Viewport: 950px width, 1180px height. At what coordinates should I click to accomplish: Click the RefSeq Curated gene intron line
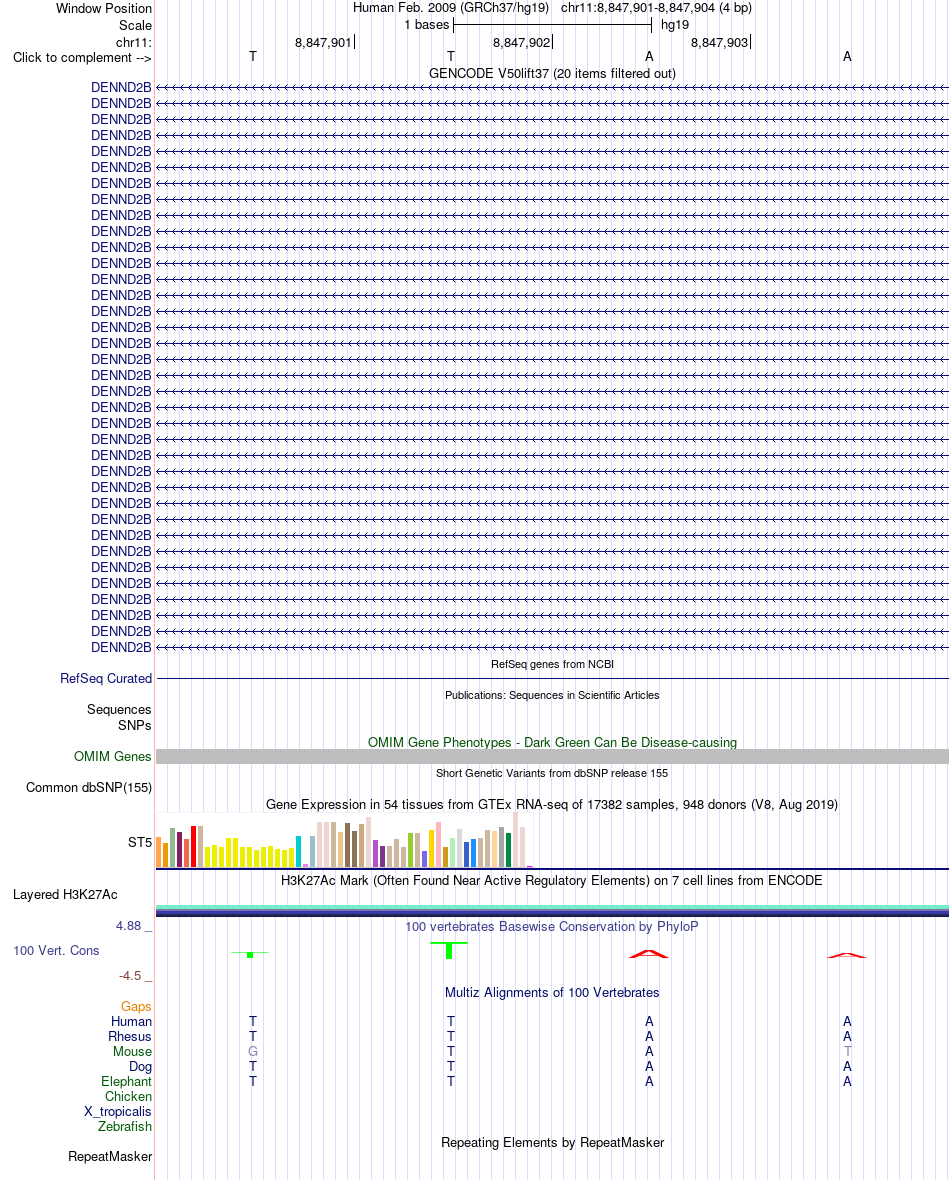552,679
